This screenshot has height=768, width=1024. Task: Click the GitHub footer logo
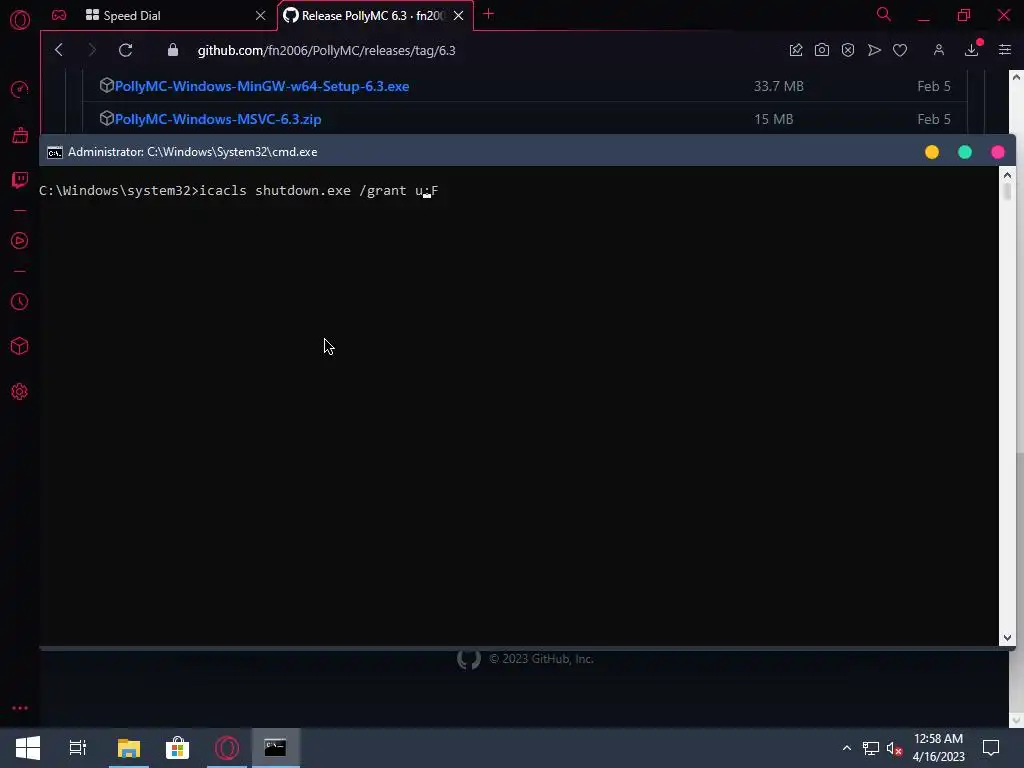[468, 658]
